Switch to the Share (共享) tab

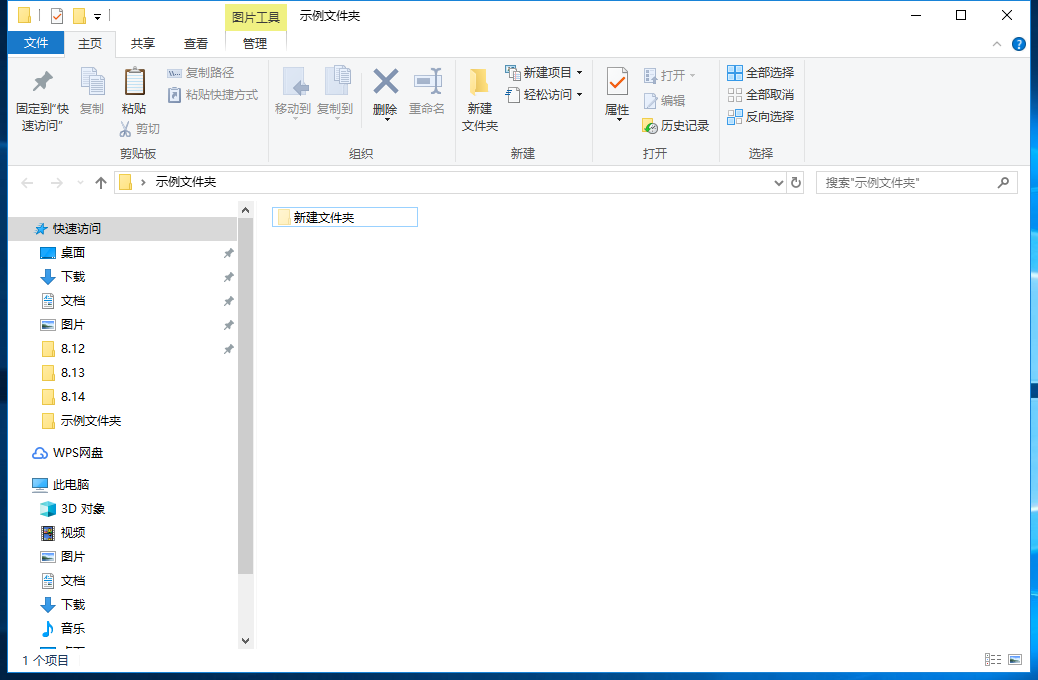tap(142, 44)
